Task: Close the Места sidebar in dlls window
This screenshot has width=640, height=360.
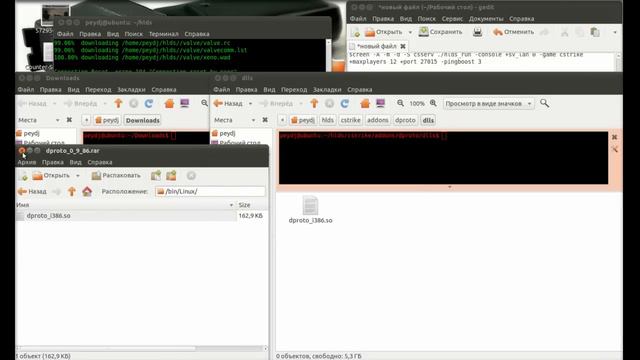Action: pyautogui.click(x=265, y=120)
